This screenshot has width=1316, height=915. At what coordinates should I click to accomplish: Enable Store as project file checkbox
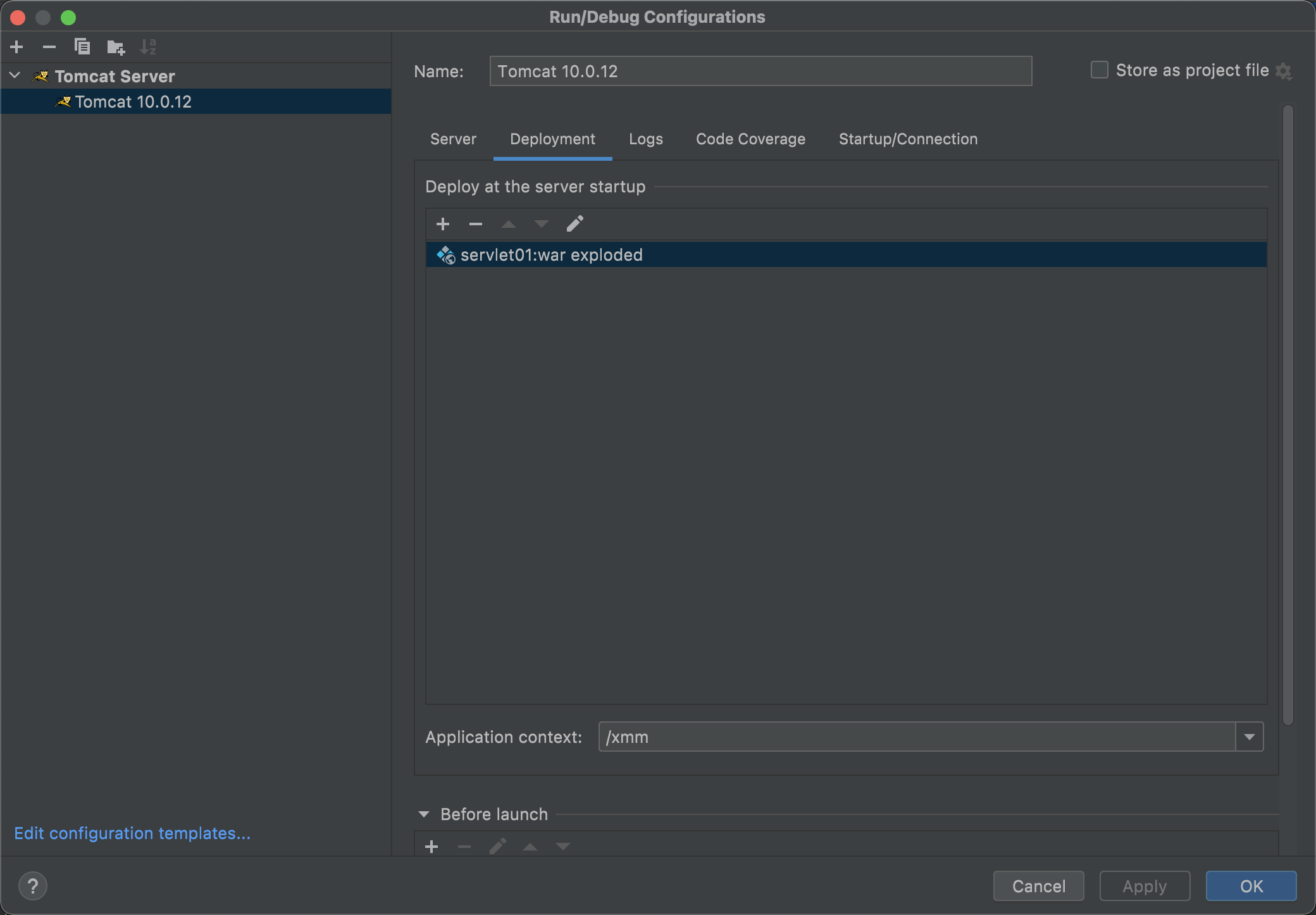pos(1100,70)
